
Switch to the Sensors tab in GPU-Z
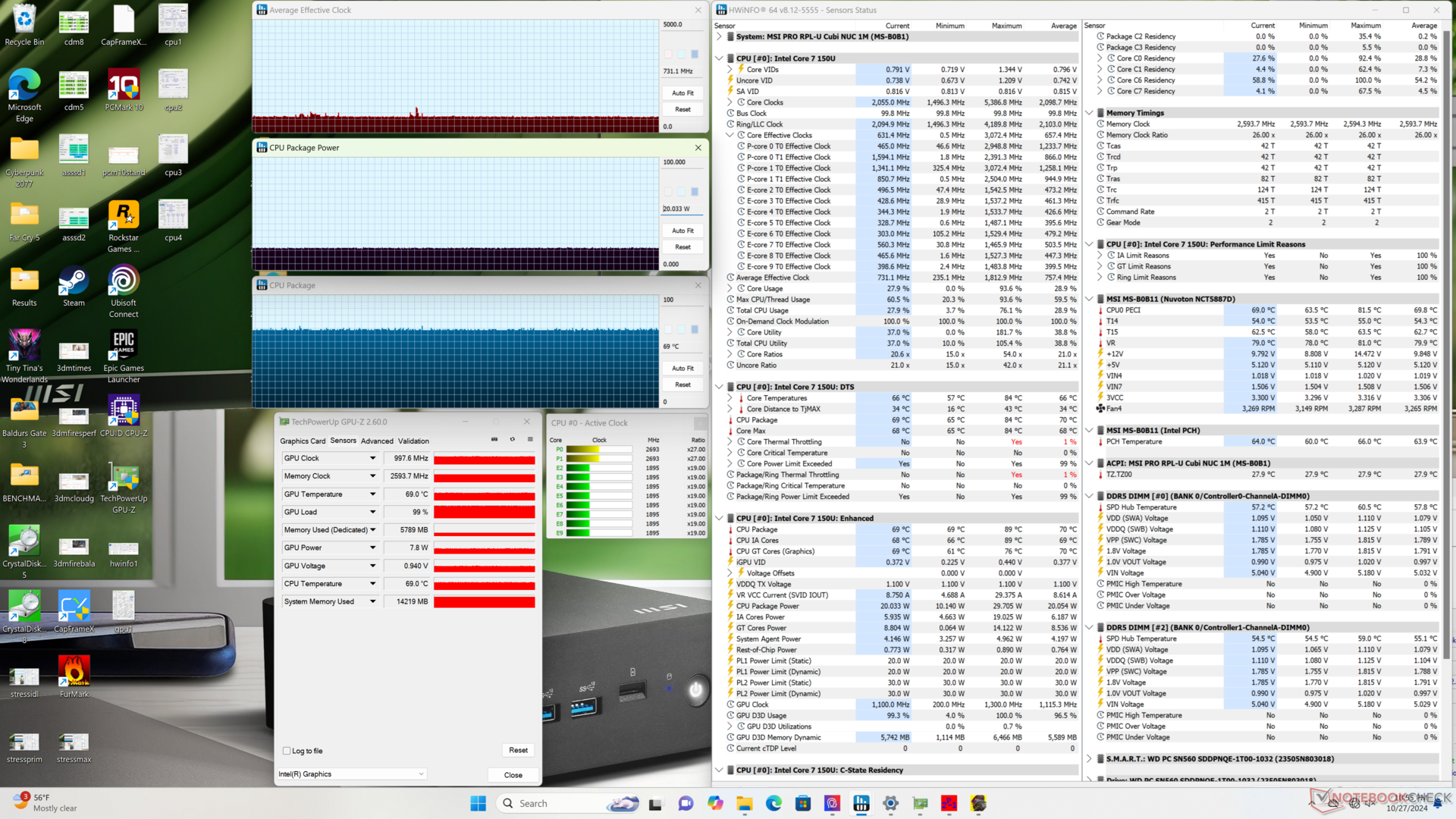(343, 441)
